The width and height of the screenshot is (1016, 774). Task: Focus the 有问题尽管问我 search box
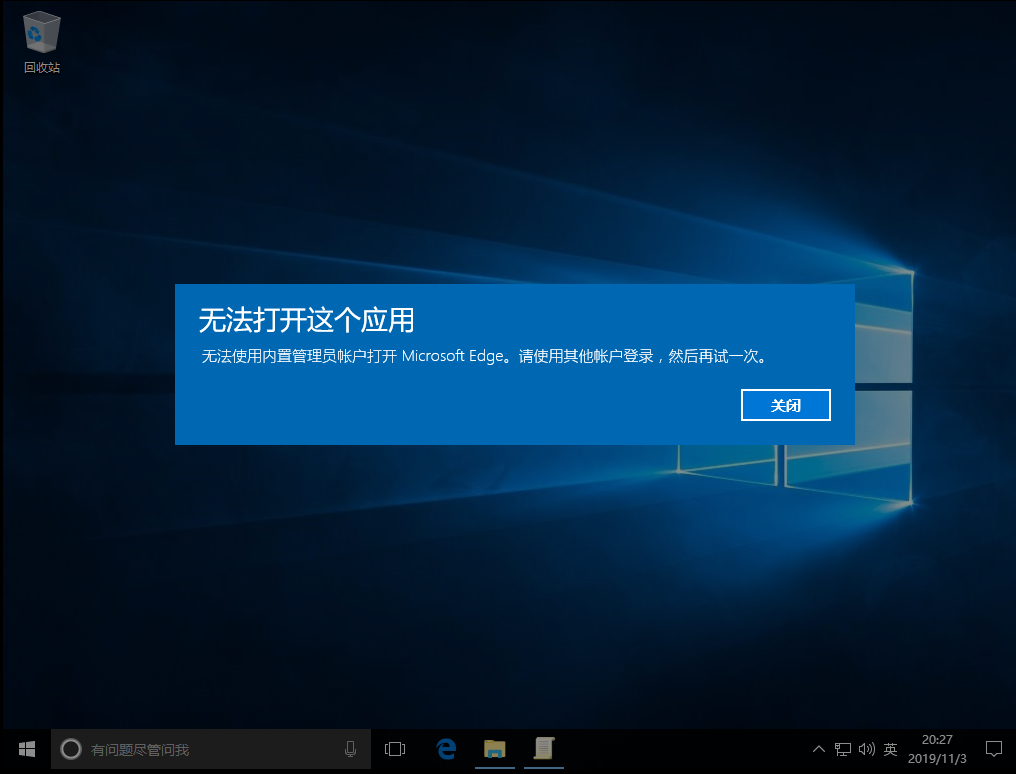[x=211, y=749]
